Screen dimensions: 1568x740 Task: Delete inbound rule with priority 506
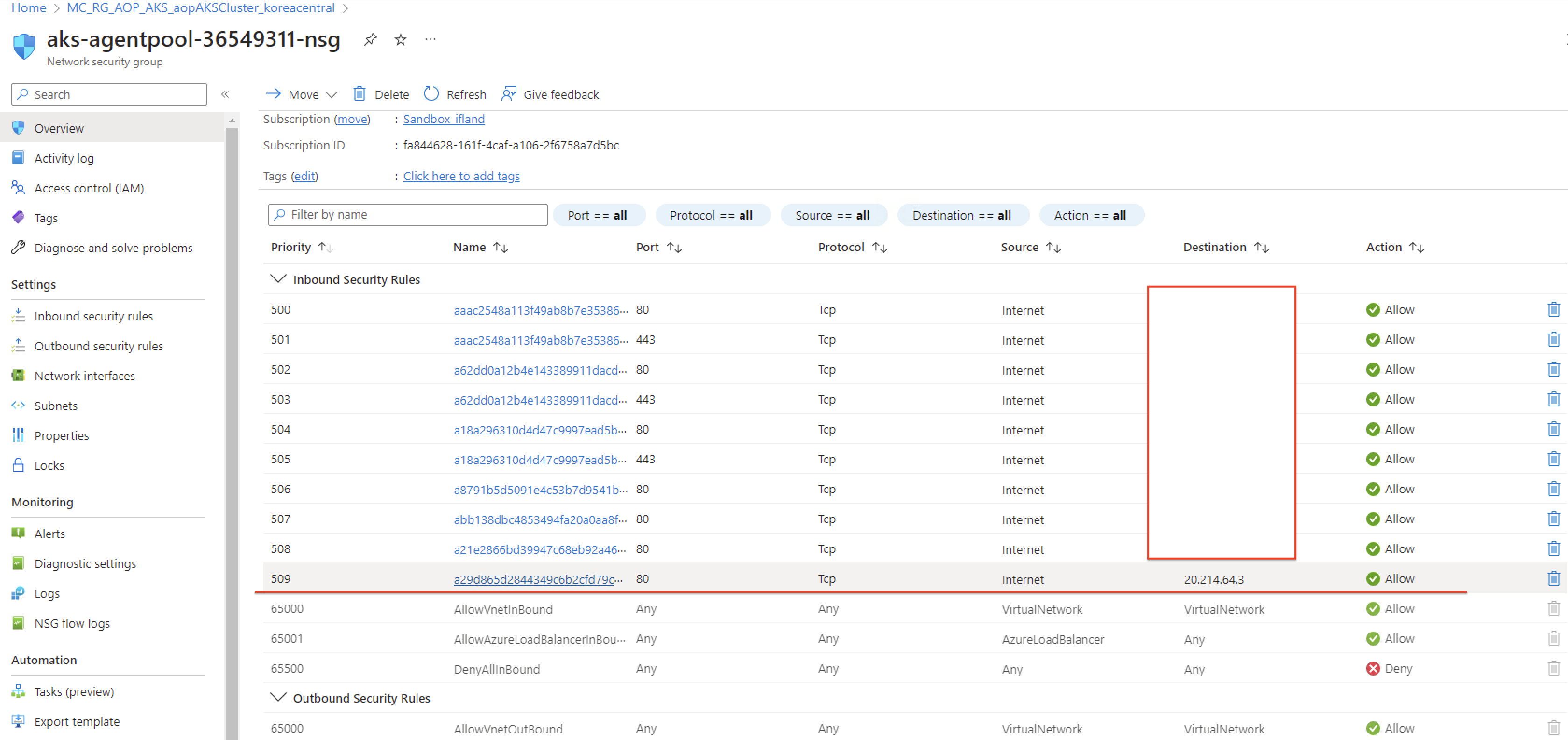1554,489
